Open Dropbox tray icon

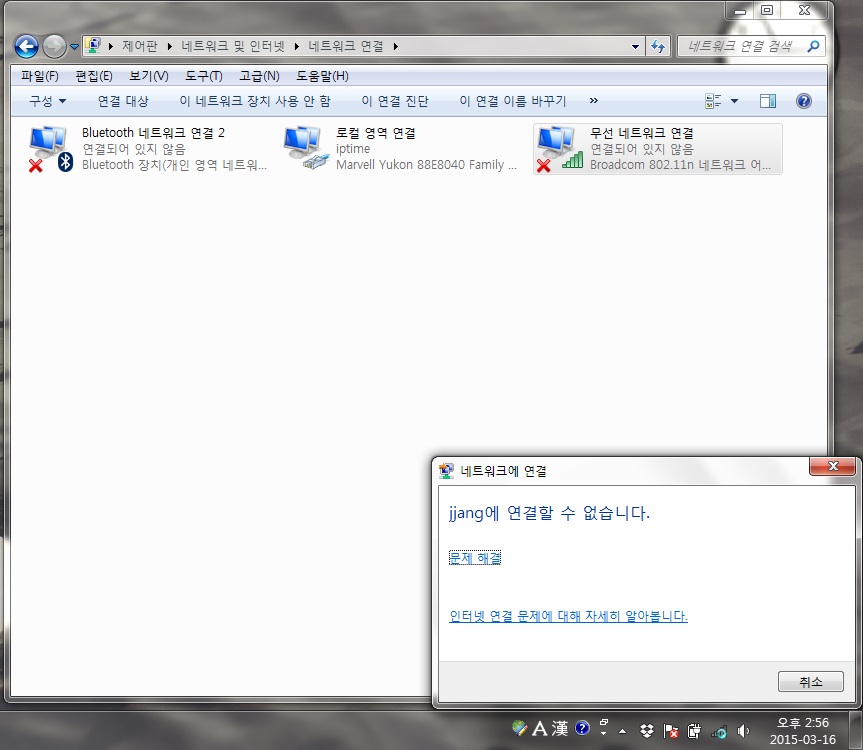647,730
